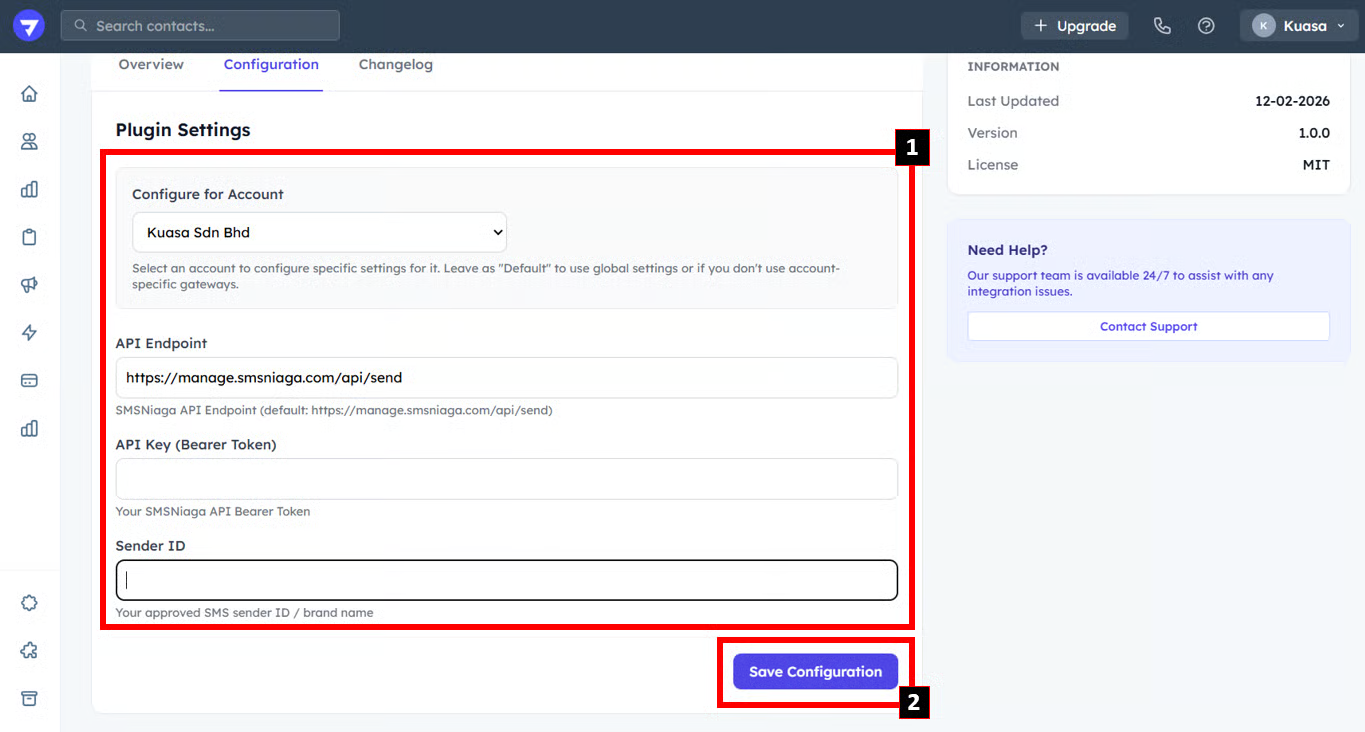Click the puzzle piece plugins icon
The image size is (1365, 732).
point(29,651)
